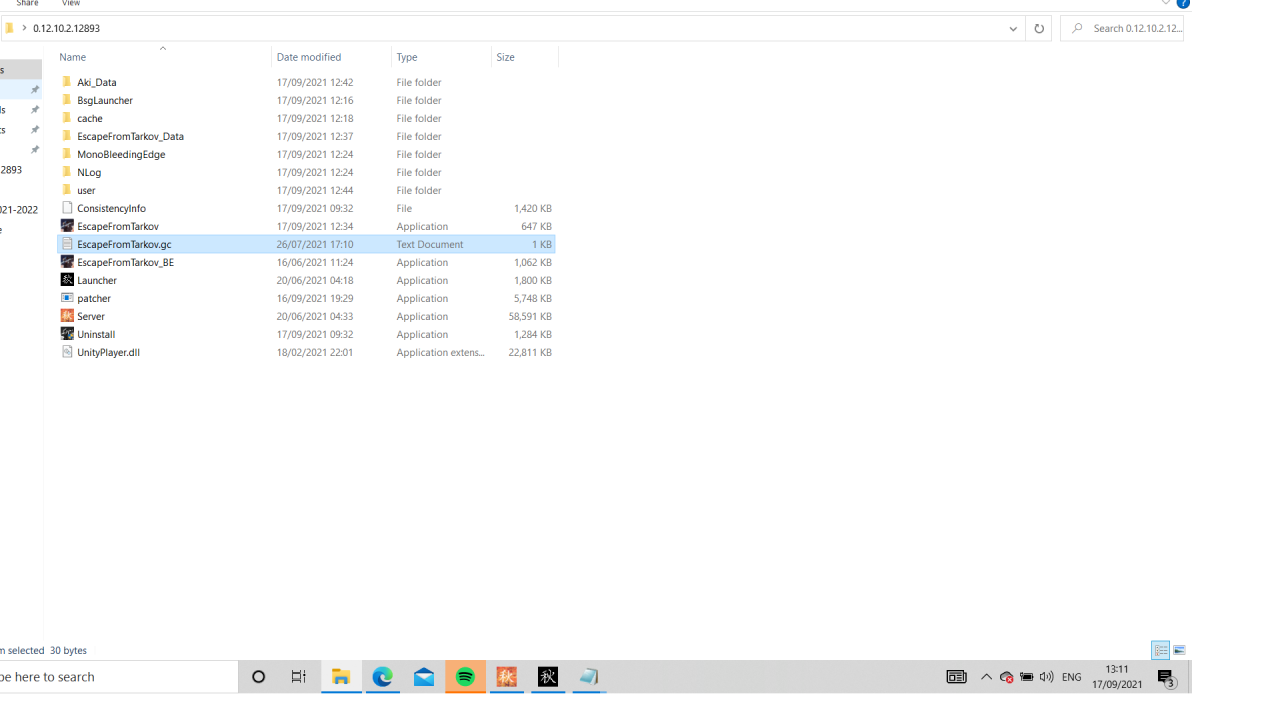
Task: Select the BsgLauncher folder name
Action: pyautogui.click(x=104, y=100)
